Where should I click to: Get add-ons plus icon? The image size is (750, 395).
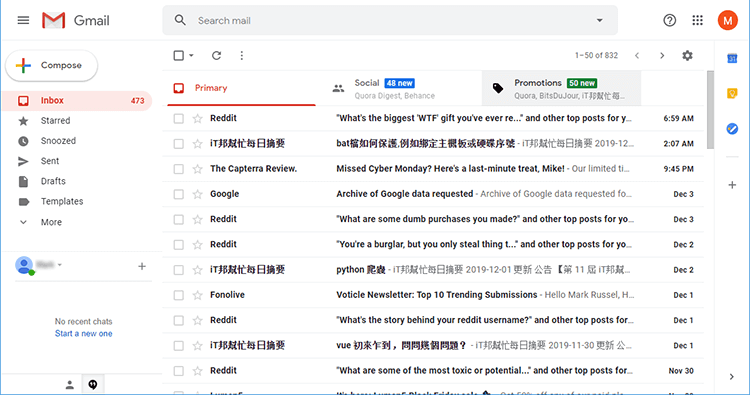point(732,185)
